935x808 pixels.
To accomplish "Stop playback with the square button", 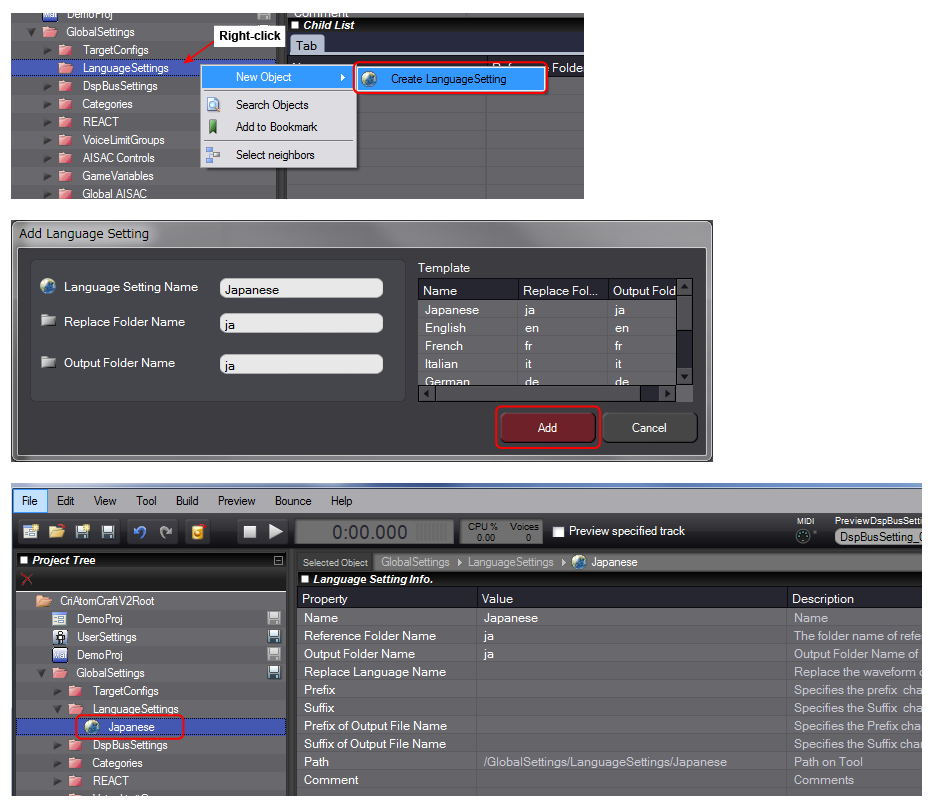I will tap(250, 531).
